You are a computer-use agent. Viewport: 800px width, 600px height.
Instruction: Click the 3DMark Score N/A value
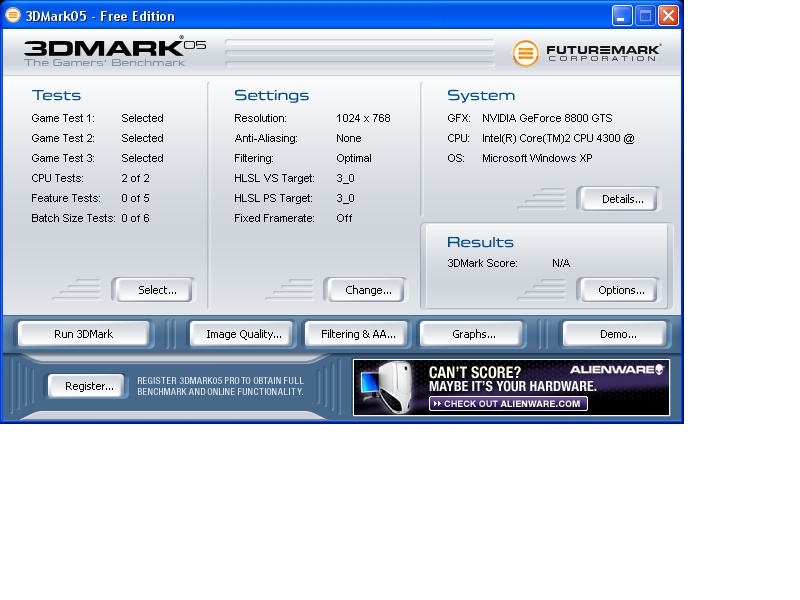tap(561, 263)
